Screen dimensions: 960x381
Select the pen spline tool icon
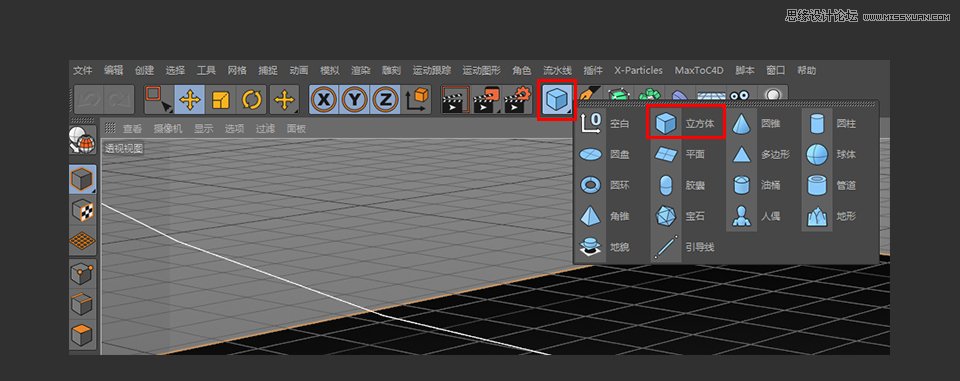point(589,95)
